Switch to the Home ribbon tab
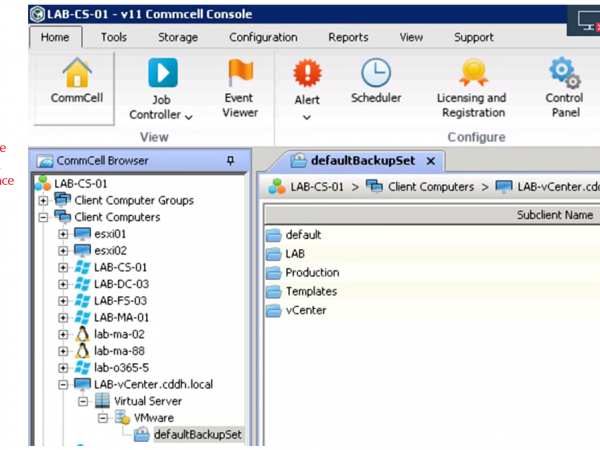Viewport: 600px width, 450px height. point(55,37)
